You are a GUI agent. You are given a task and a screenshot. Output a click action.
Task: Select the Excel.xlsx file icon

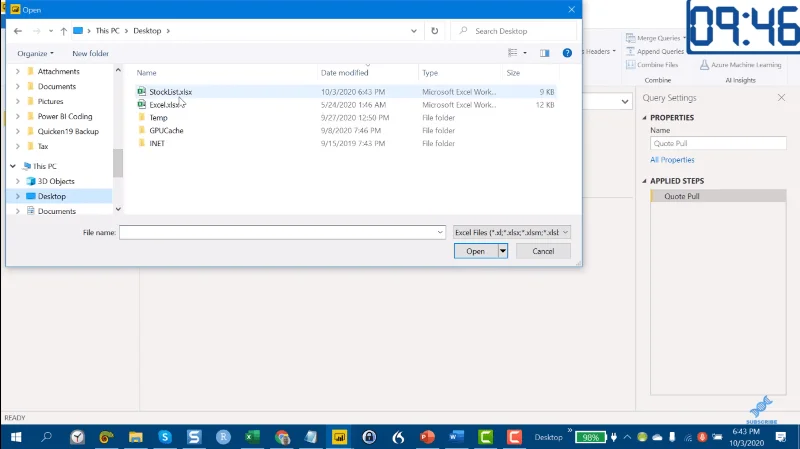tap(141, 105)
